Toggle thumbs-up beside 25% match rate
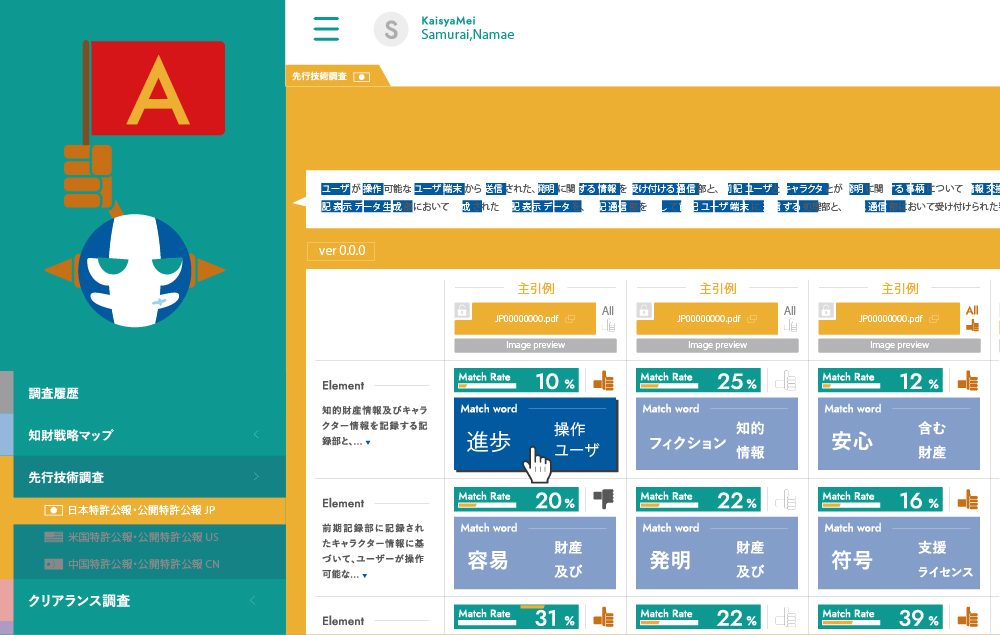1000x635 pixels. coord(785,381)
